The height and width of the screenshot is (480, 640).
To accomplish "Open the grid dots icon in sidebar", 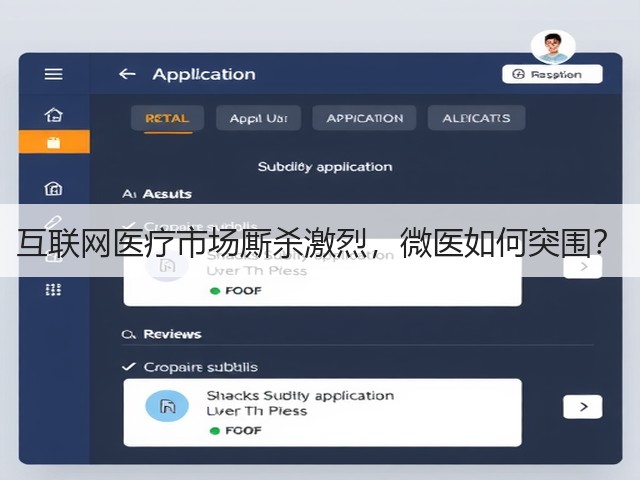I will point(53,290).
